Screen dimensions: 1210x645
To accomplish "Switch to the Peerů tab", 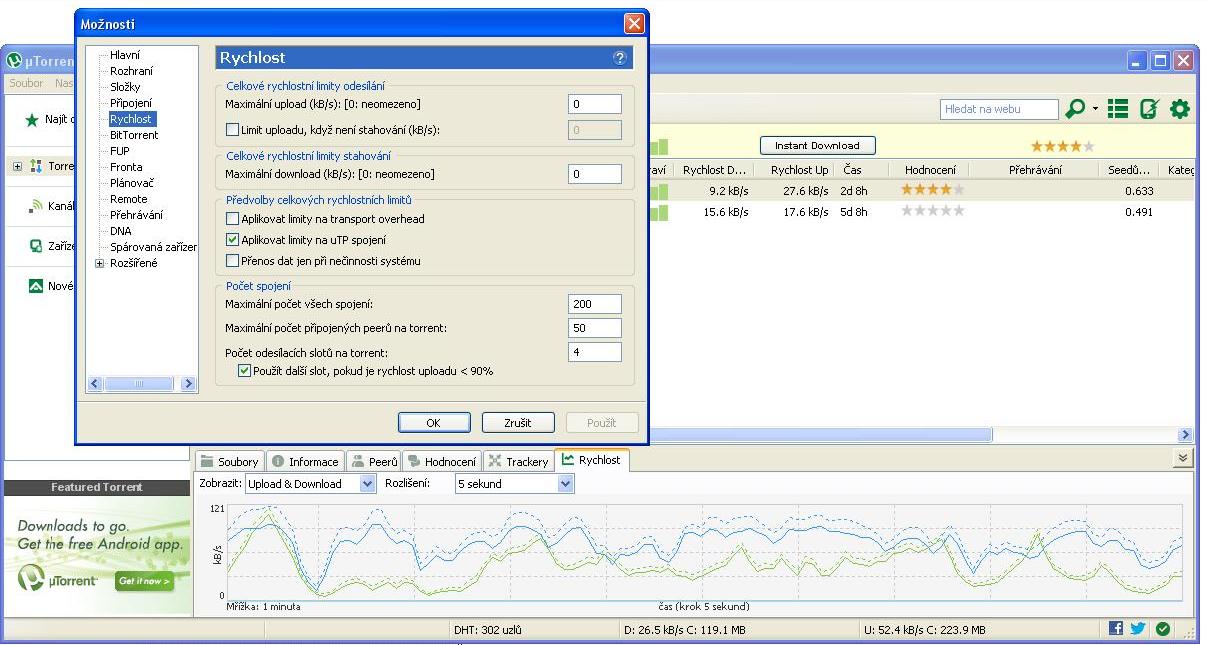I will pos(374,461).
